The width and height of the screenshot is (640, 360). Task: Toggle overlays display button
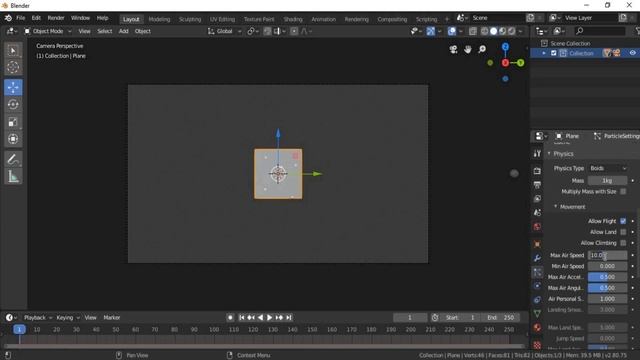point(451,31)
